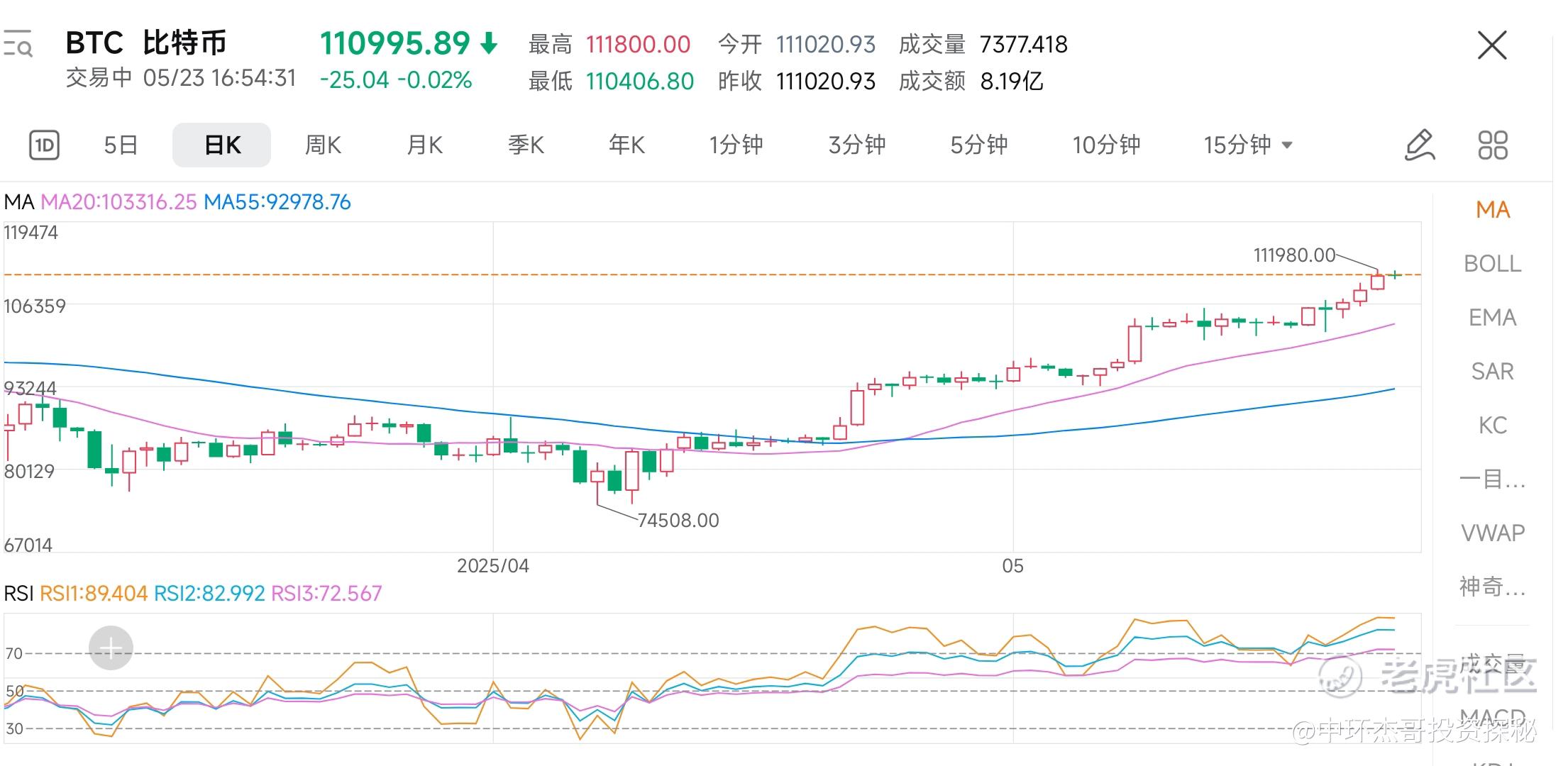Tap the plus button on RSI panel
Screen dimensions: 1568x766
point(111,648)
